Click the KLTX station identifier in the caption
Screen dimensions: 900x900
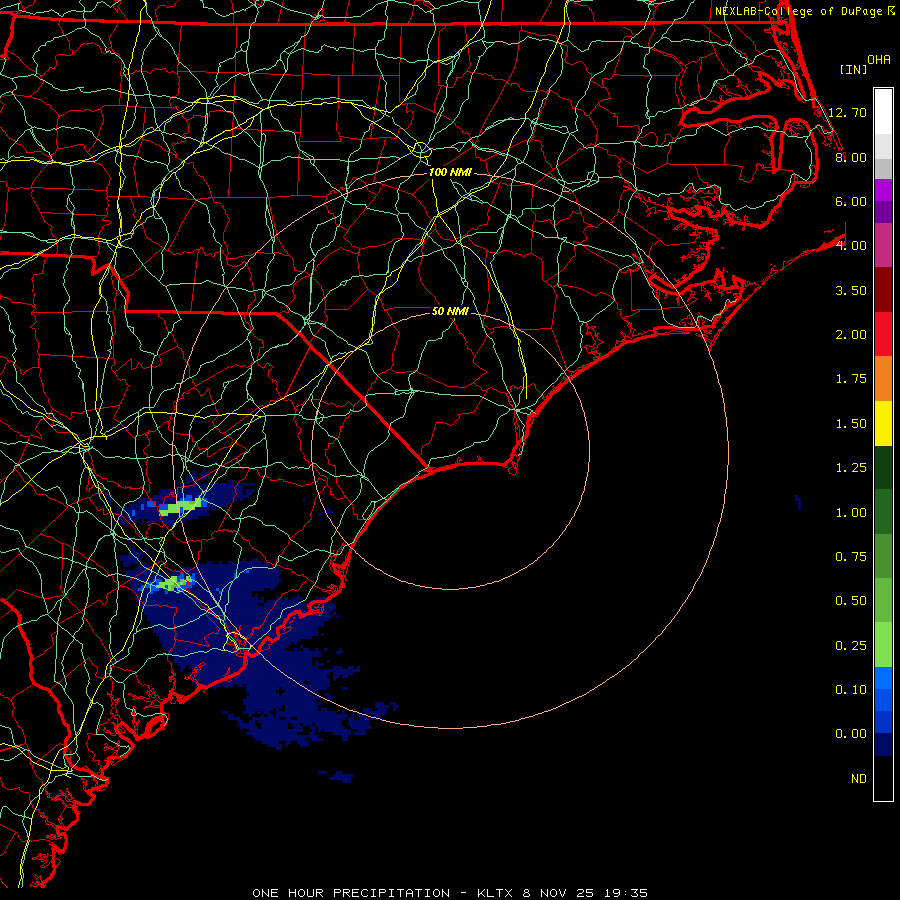click(496, 893)
